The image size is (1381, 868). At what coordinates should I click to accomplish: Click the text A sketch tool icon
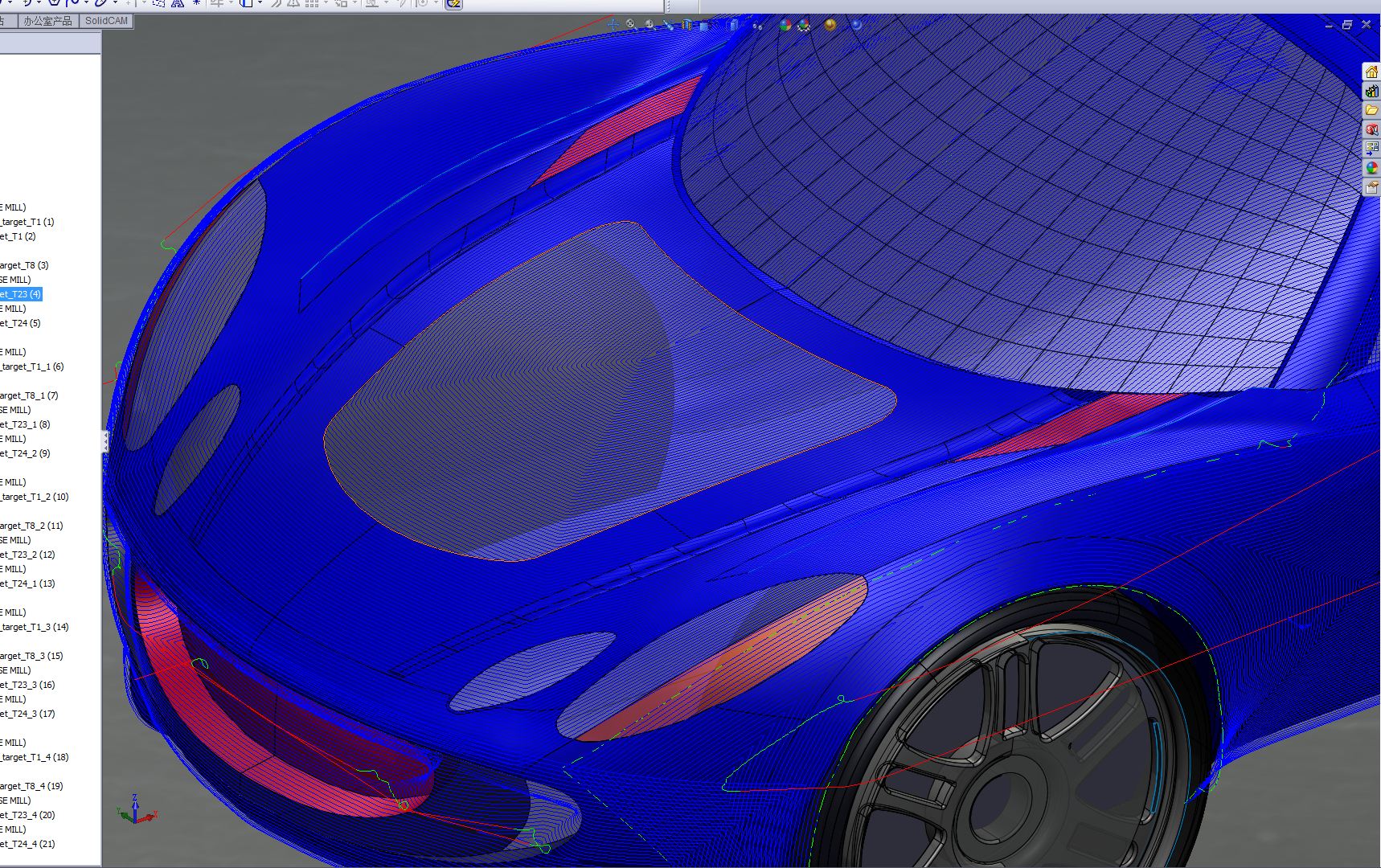177,3
